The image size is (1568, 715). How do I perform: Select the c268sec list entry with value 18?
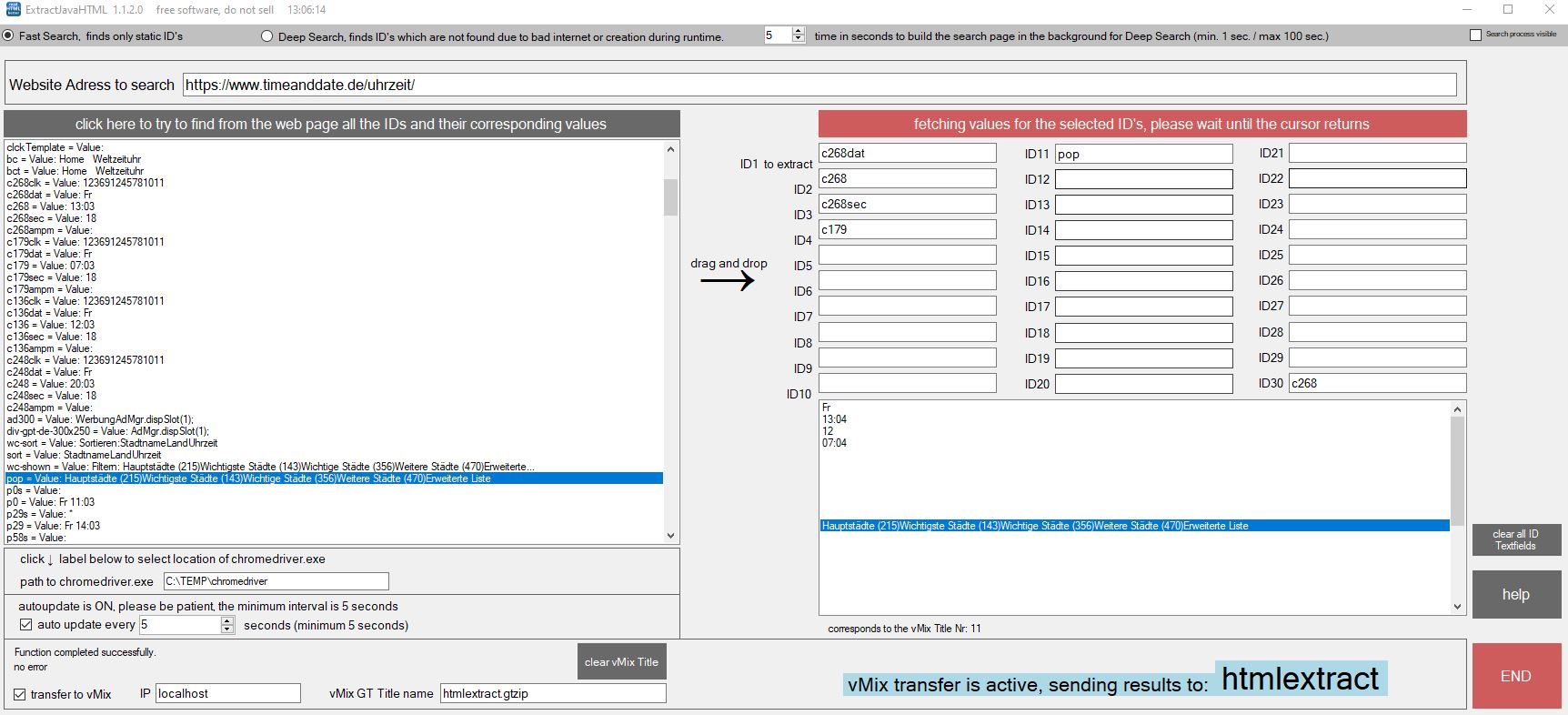(x=52, y=218)
